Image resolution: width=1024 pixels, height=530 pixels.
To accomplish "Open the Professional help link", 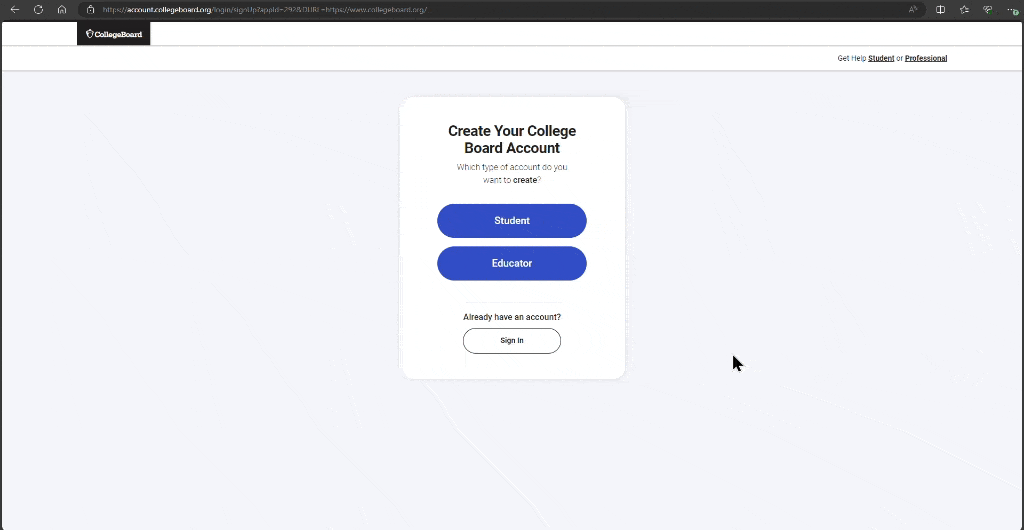I will coord(925,58).
